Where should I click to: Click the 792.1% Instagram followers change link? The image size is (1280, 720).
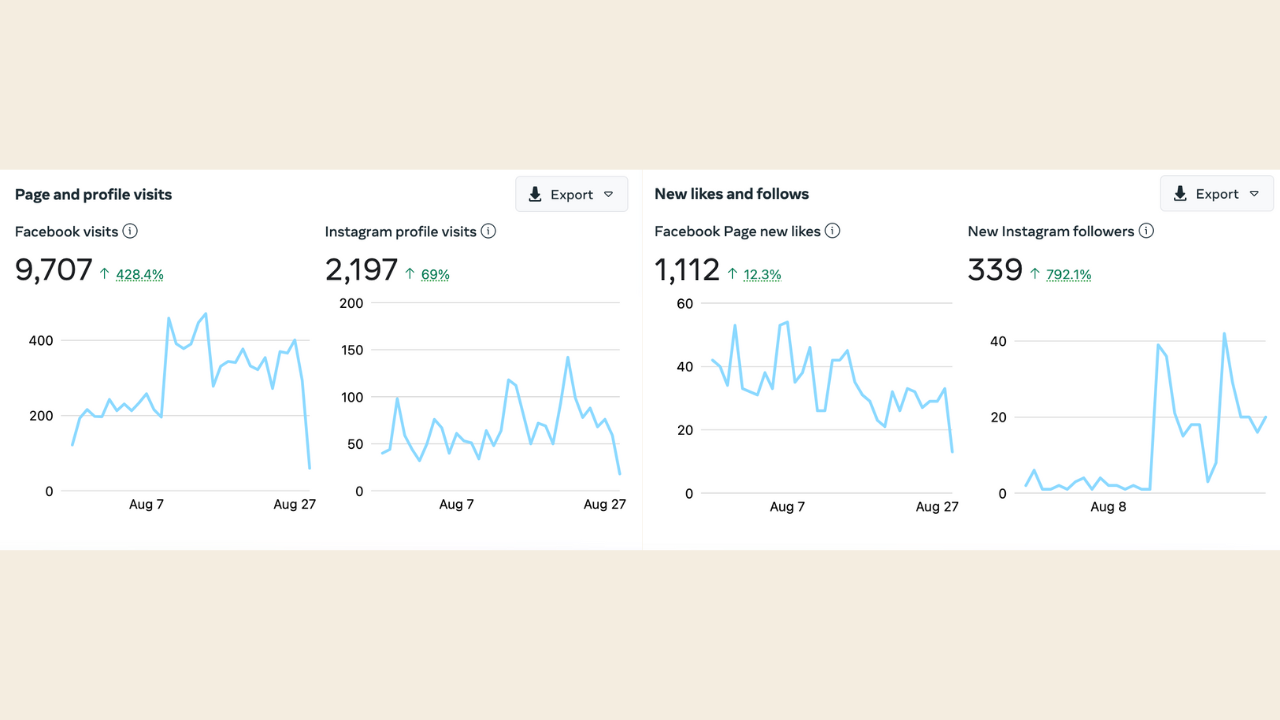click(x=1068, y=274)
